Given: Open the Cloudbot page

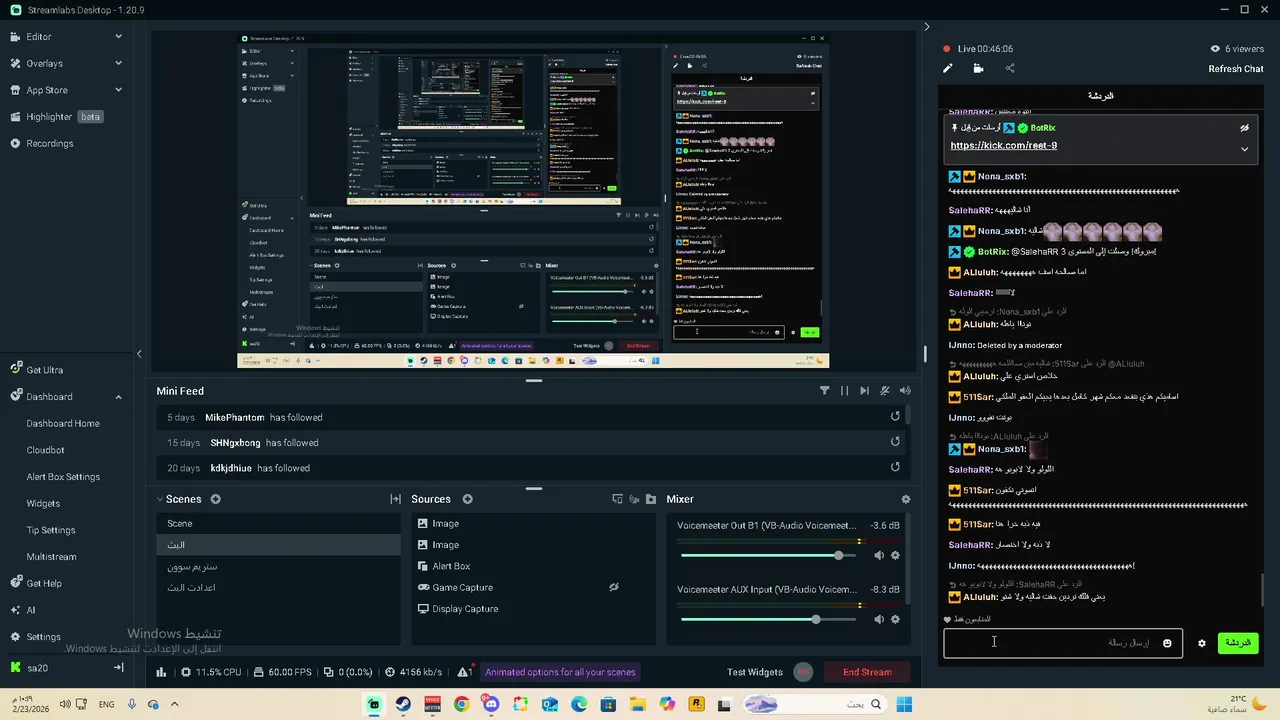Looking at the screenshot, I should pyautogui.click(x=45, y=450).
